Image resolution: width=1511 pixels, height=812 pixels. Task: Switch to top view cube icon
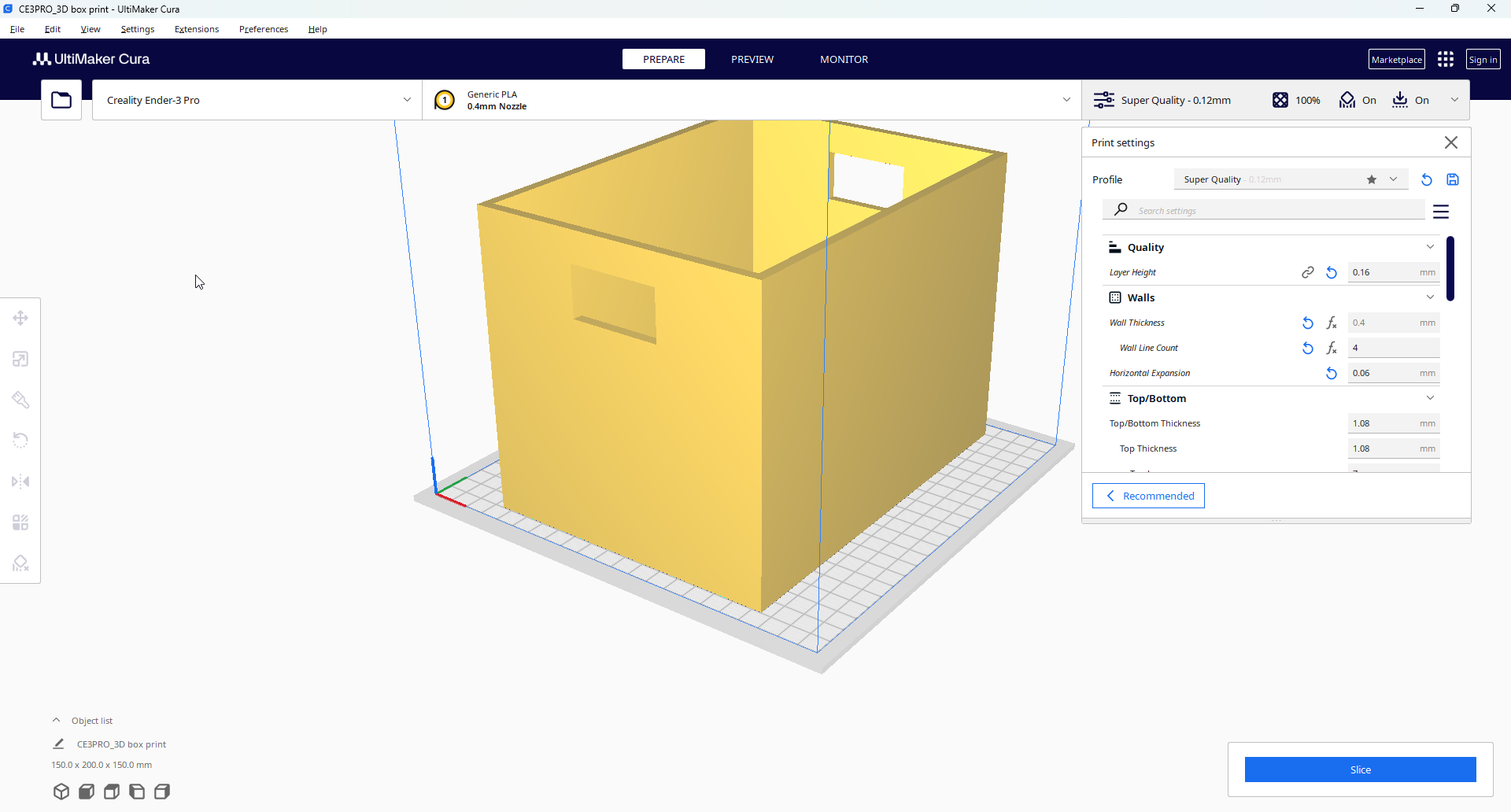(x=112, y=792)
